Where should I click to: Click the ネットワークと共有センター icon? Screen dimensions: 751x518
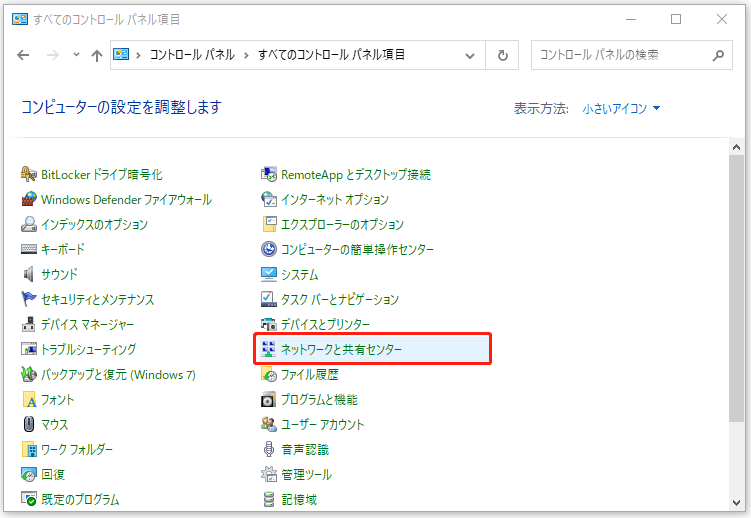click(x=269, y=349)
